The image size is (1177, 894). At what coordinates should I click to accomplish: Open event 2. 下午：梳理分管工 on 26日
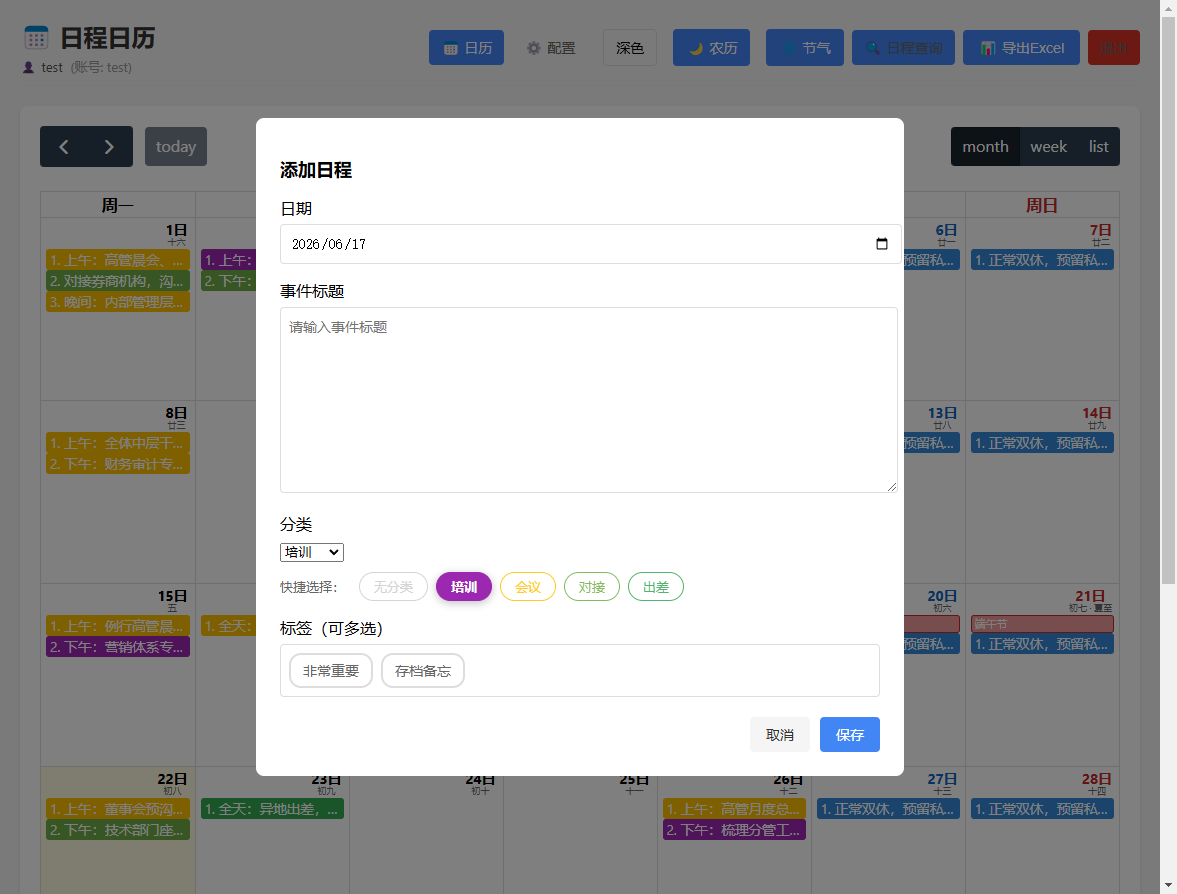(x=734, y=830)
